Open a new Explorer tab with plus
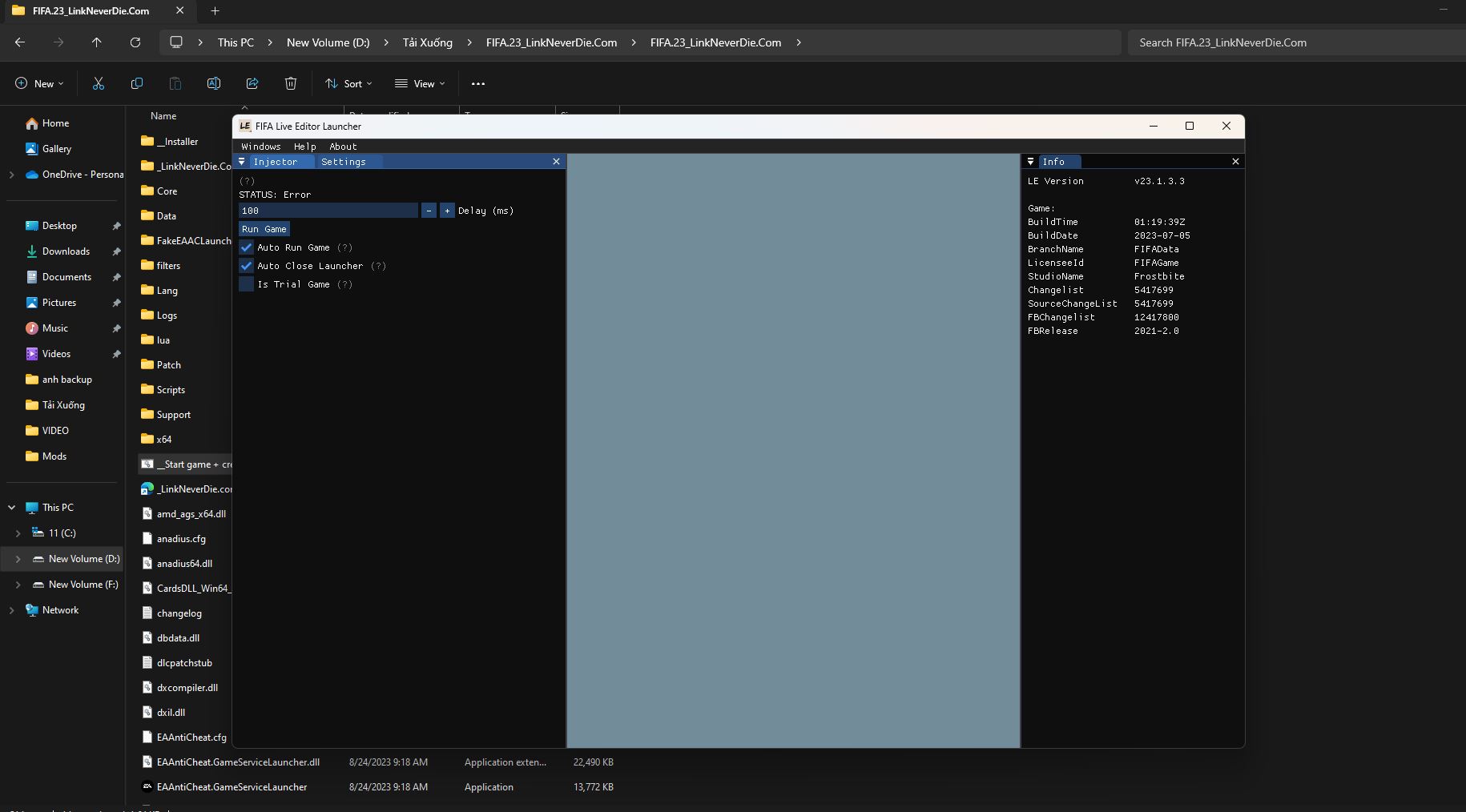Viewport: 1466px width, 812px height. click(215, 11)
